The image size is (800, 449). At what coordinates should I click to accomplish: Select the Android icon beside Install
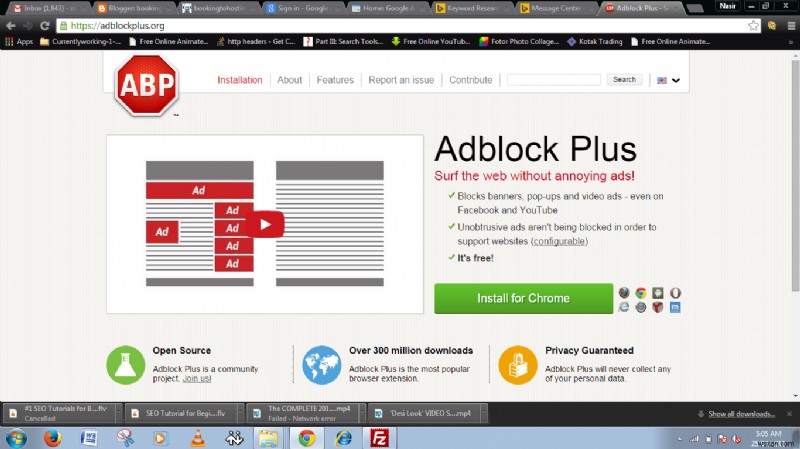click(x=658, y=293)
